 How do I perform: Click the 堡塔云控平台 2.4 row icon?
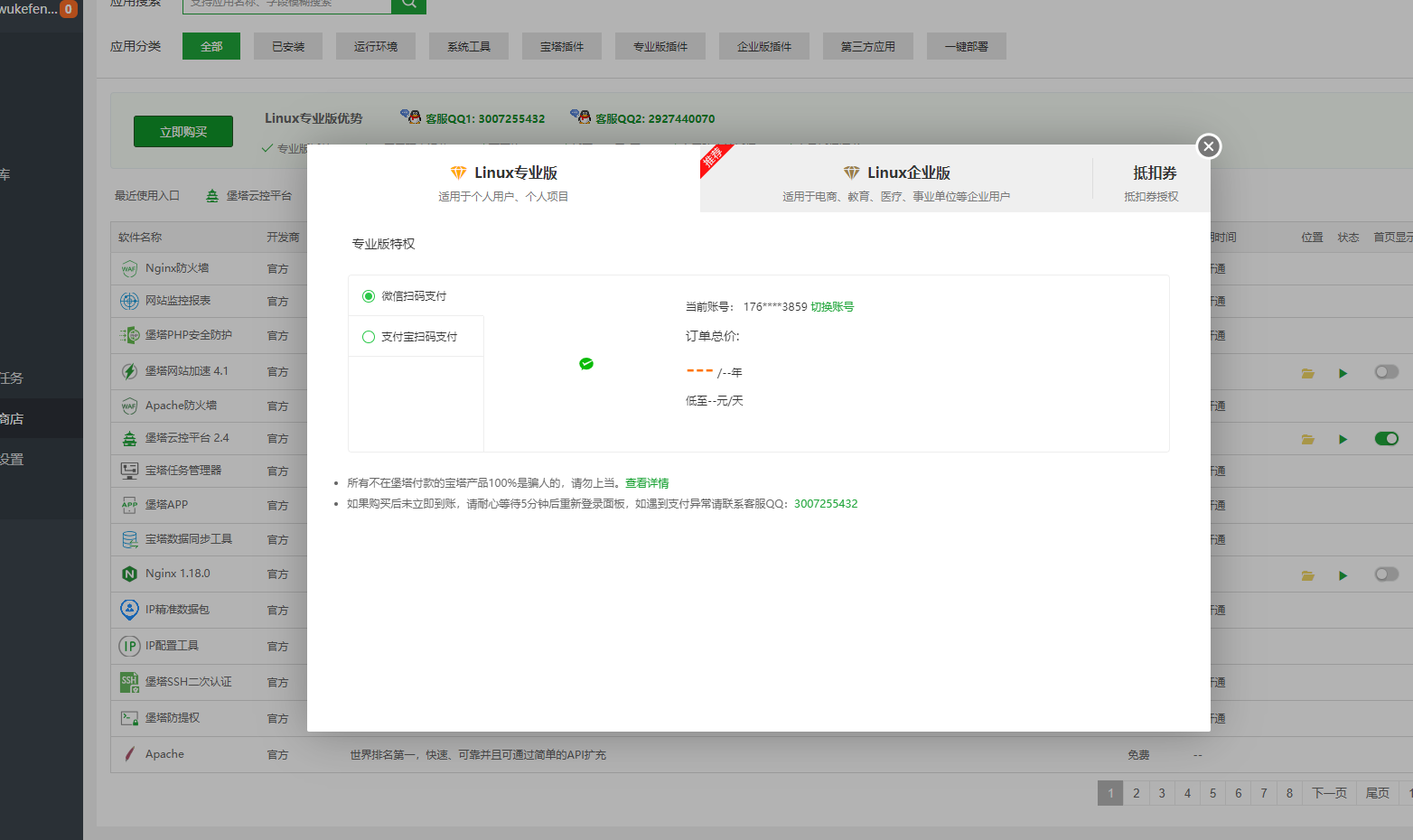tap(129, 438)
